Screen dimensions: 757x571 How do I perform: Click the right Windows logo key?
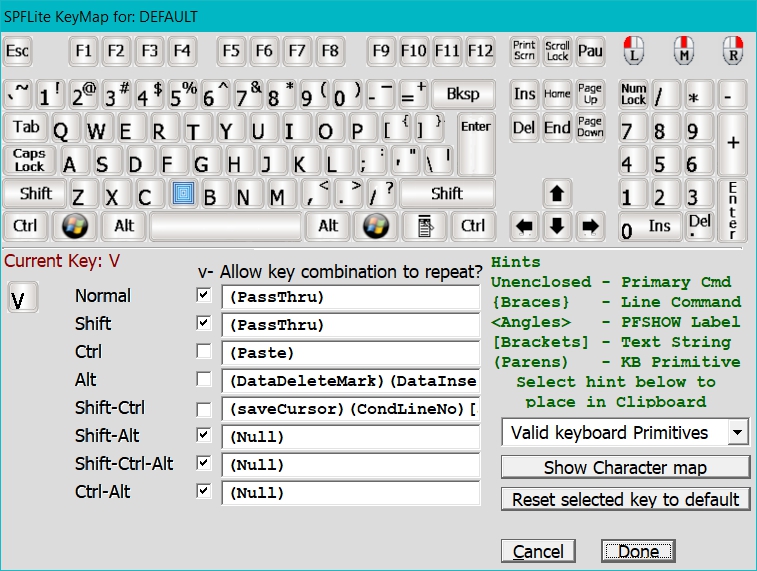pos(376,226)
